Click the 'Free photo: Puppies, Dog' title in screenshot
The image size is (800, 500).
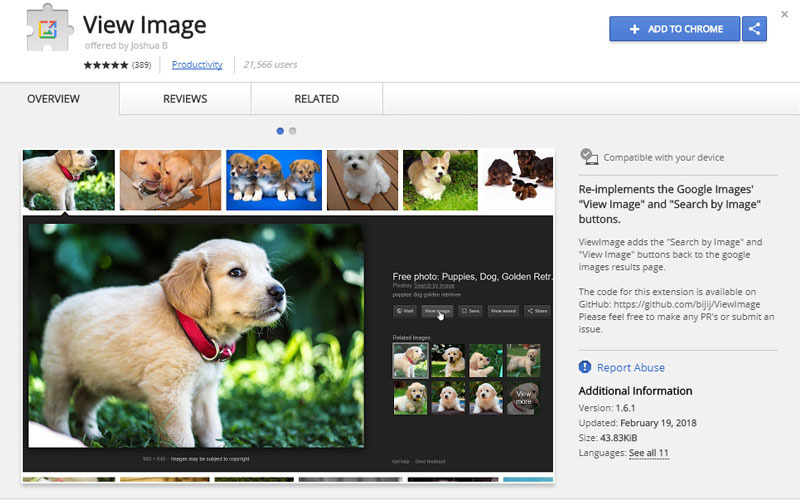click(x=472, y=277)
